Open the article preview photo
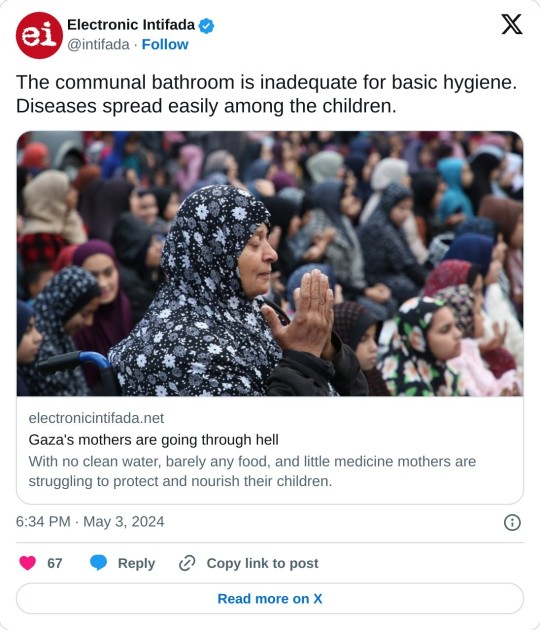Image resolution: width=540 pixels, height=630 pixels. coord(270,264)
